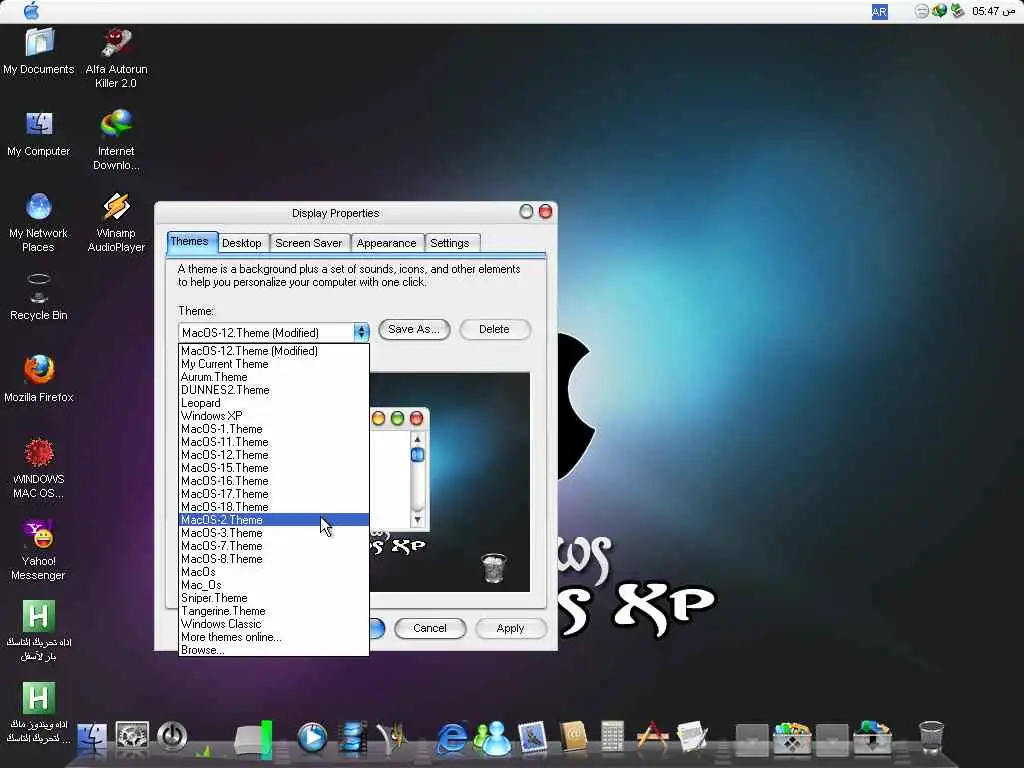
Task: Launch the Calculator icon in dock
Action: (x=612, y=737)
